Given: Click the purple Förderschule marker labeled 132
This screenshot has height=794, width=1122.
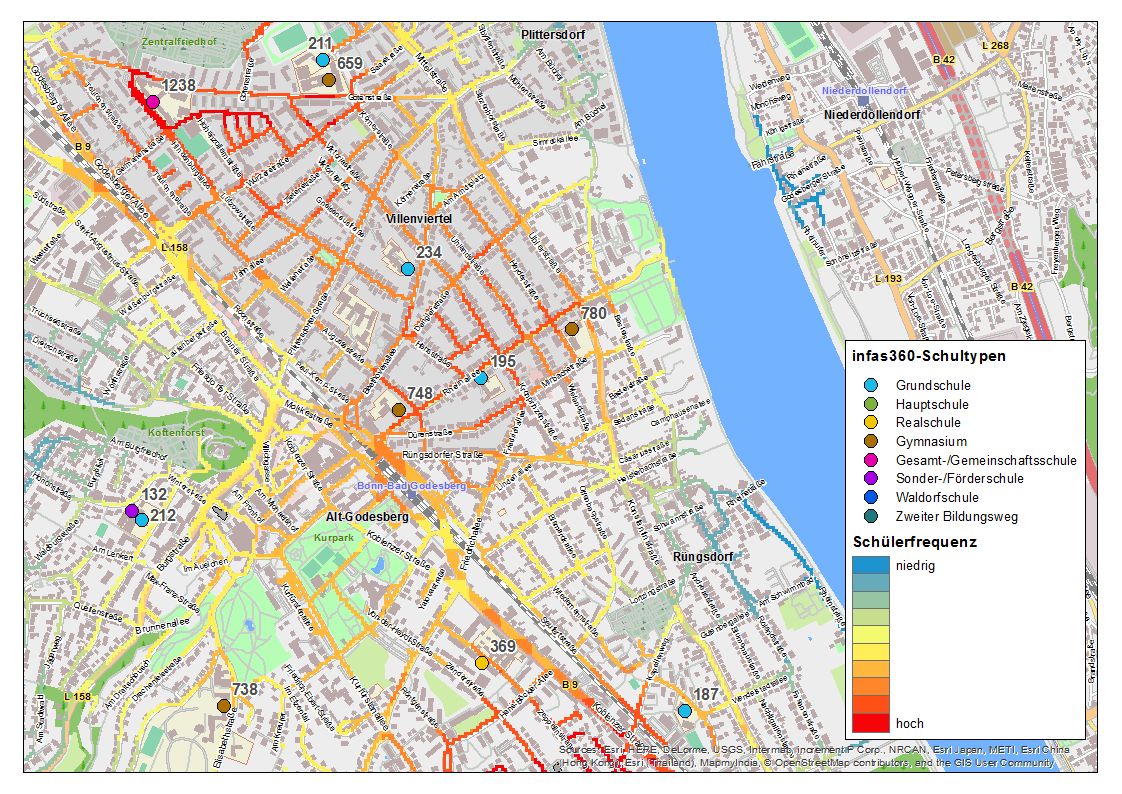Looking at the screenshot, I should [x=131, y=511].
